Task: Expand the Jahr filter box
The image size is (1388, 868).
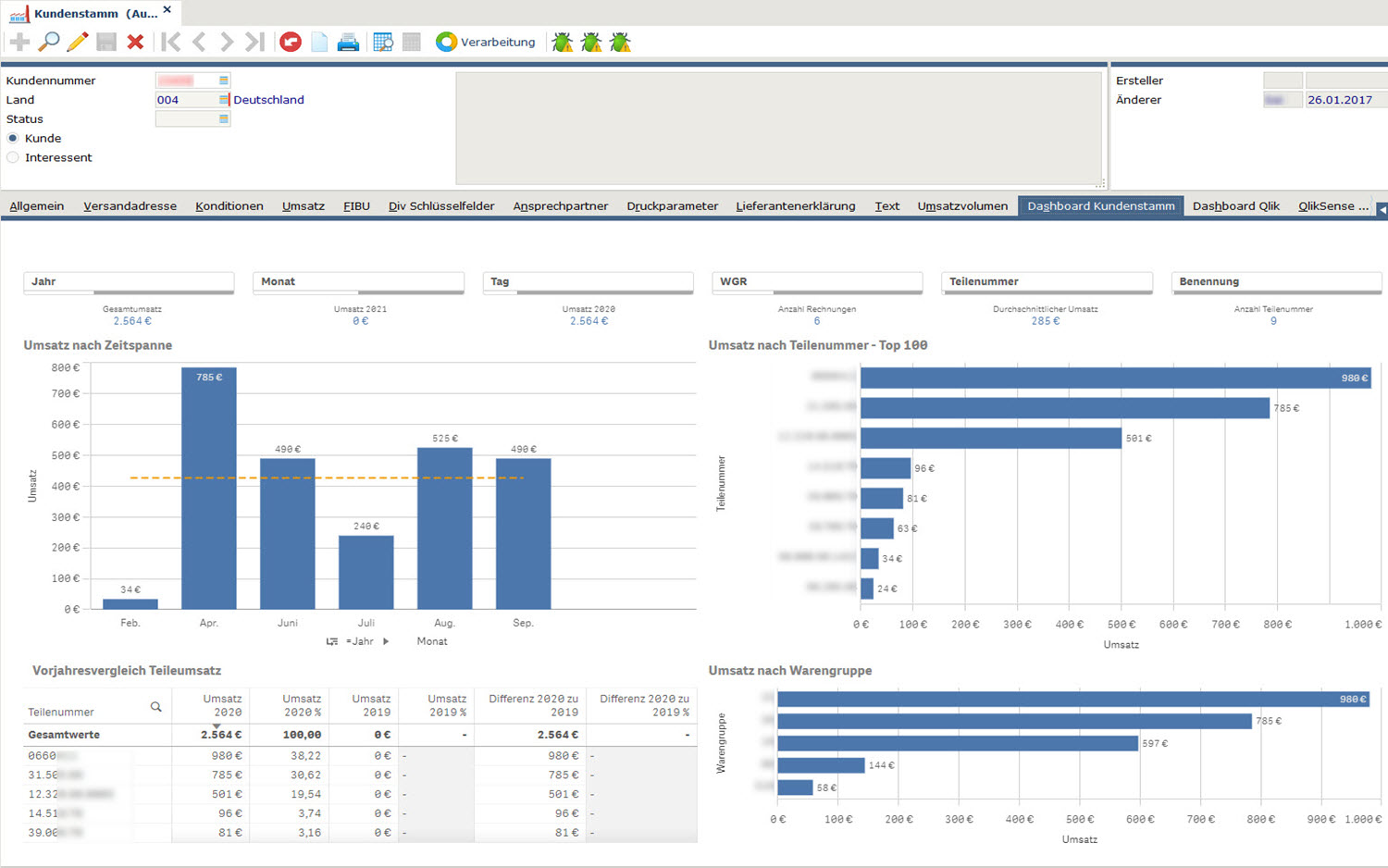Action: [129, 281]
